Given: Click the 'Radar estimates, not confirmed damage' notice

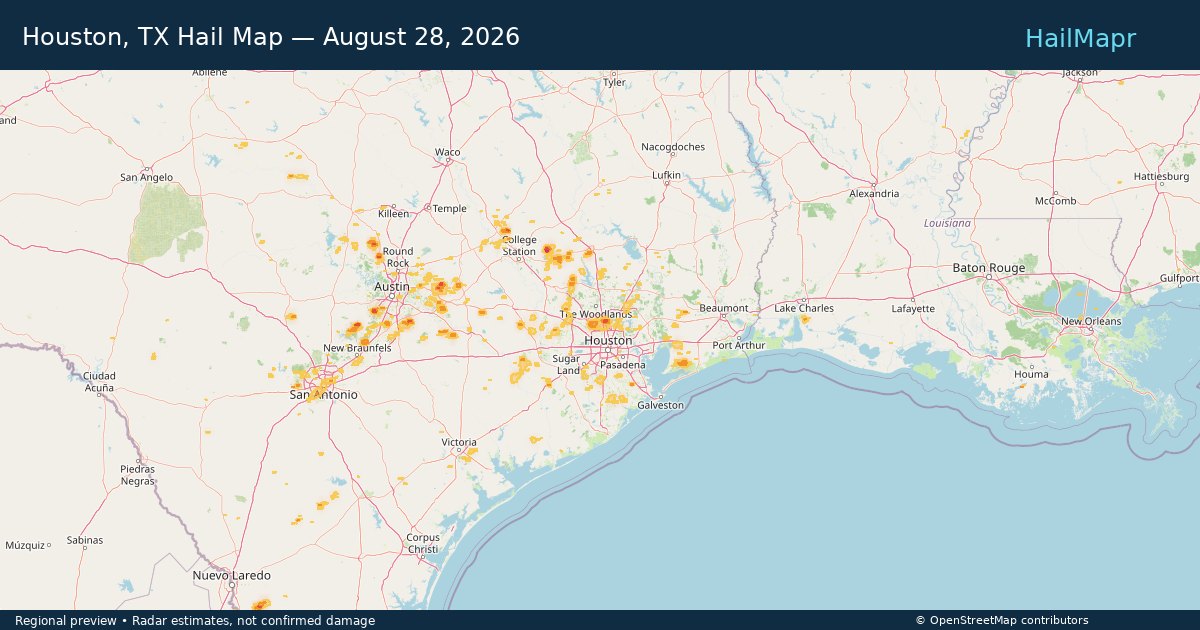Looking at the screenshot, I should [254, 621].
